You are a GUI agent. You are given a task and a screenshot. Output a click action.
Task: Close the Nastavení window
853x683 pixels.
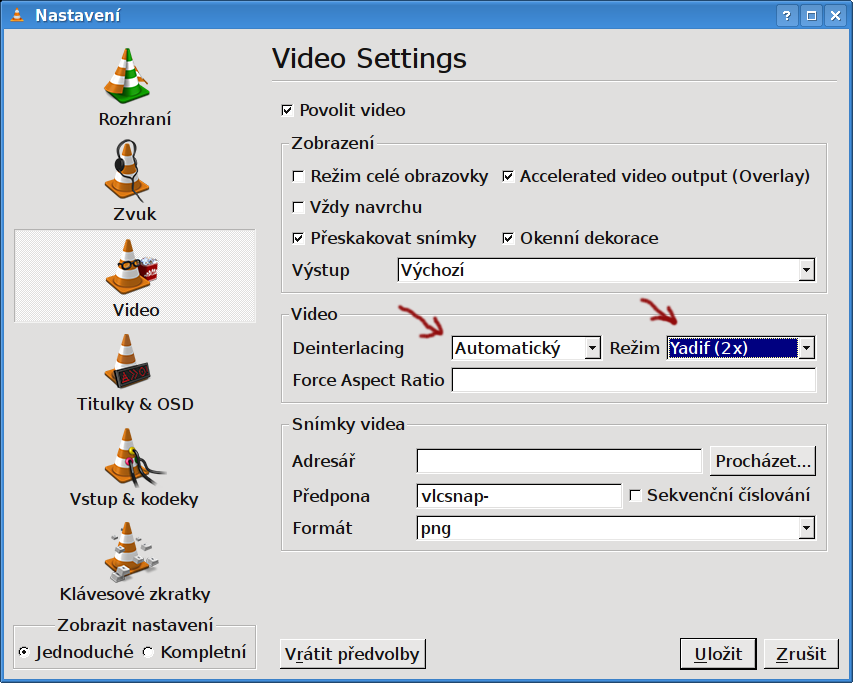pyautogui.click(x=836, y=15)
